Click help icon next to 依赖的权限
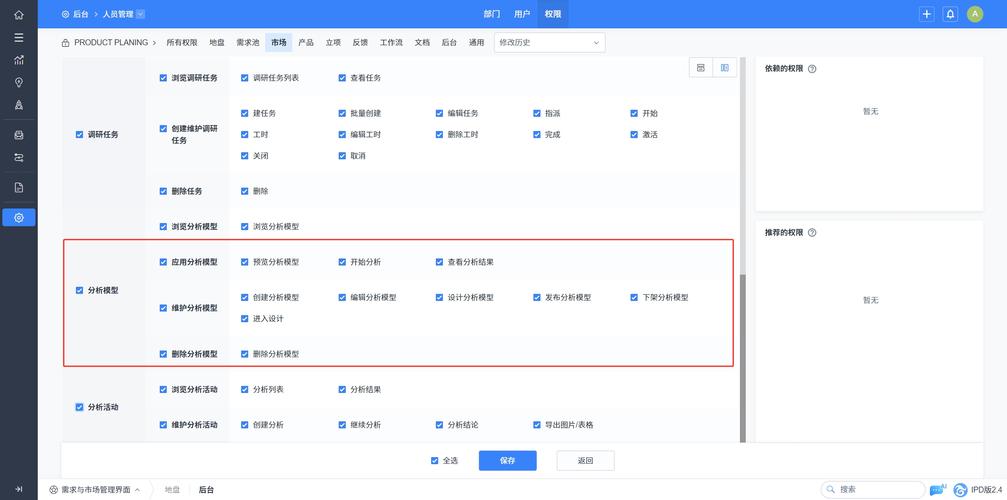Screen dimensions: 1007x500 click(x=812, y=69)
